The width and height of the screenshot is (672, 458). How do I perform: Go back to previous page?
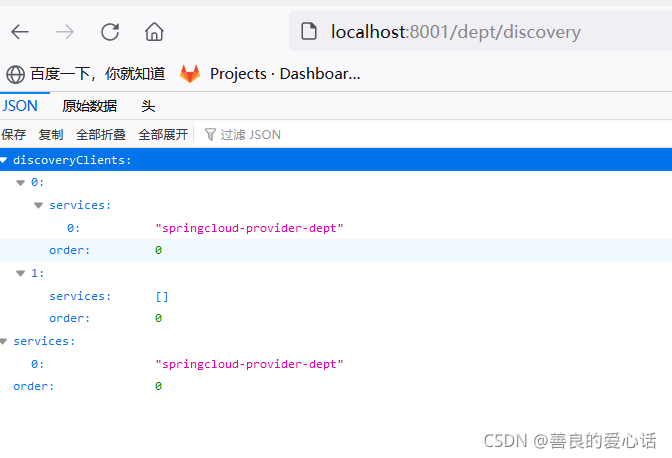[20, 32]
